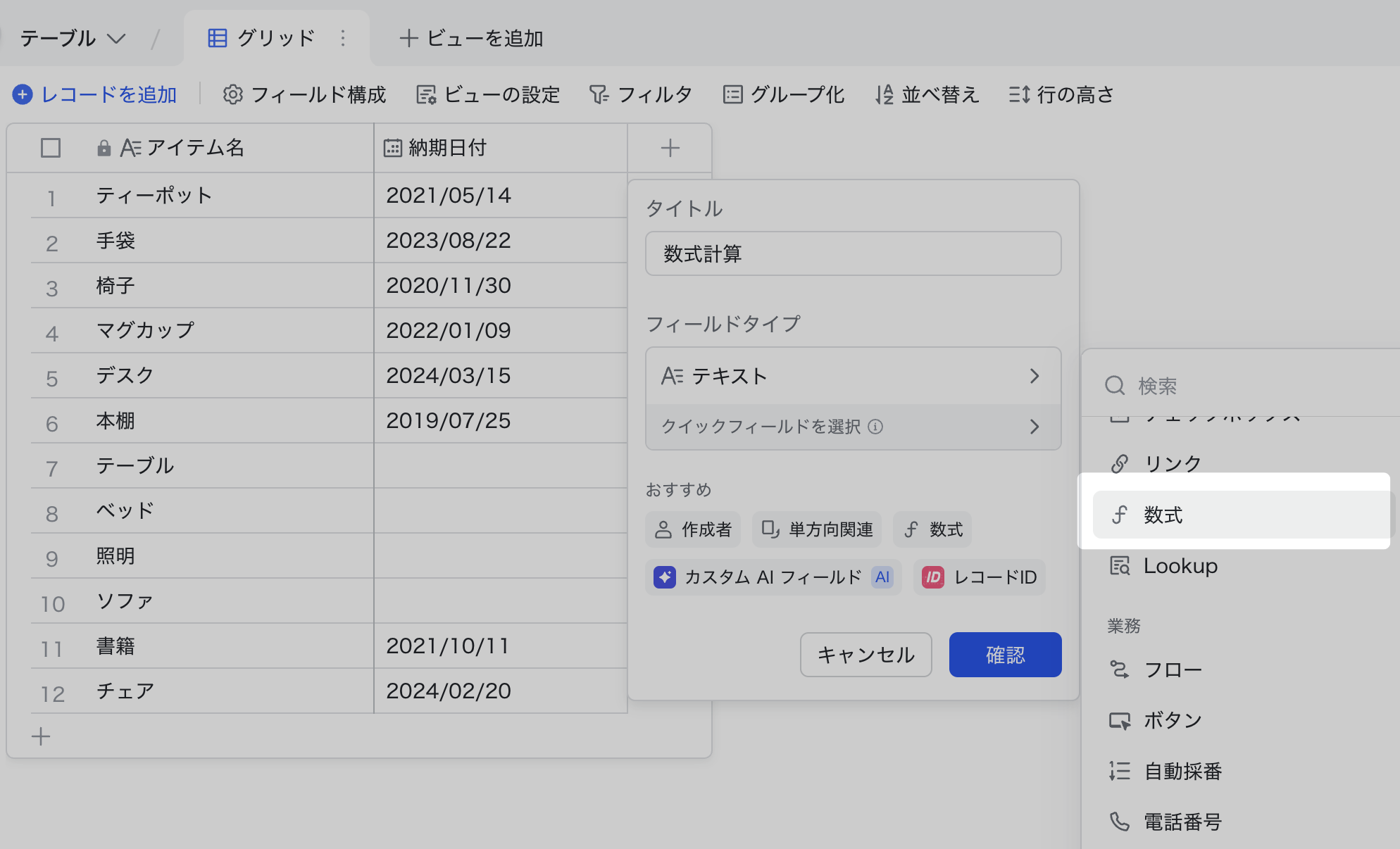Click the フィールド構成 gear icon
The width and height of the screenshot is (1400, 849).
pos(233,94)
